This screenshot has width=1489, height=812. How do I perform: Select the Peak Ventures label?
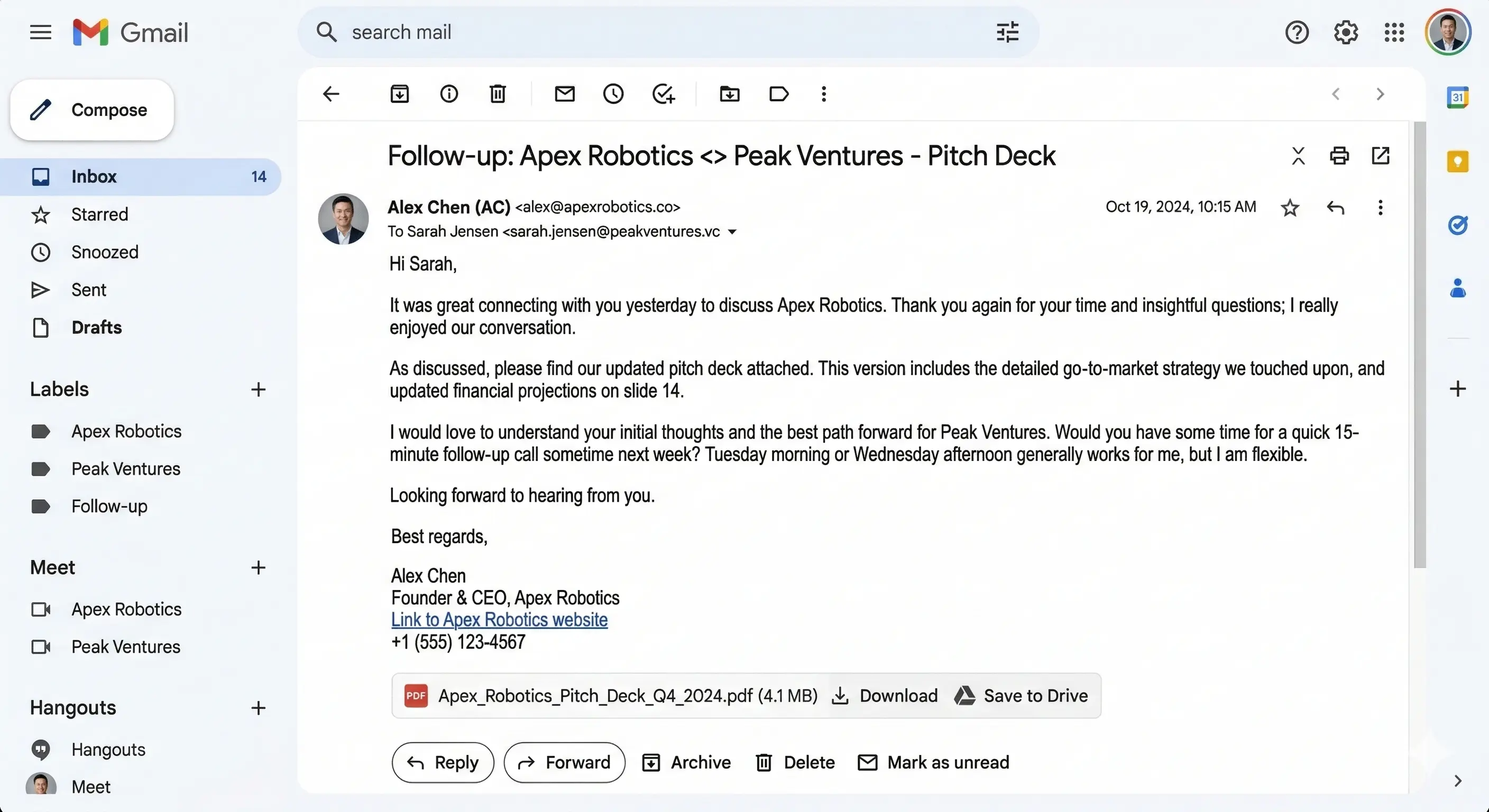[x=125, y=469]
